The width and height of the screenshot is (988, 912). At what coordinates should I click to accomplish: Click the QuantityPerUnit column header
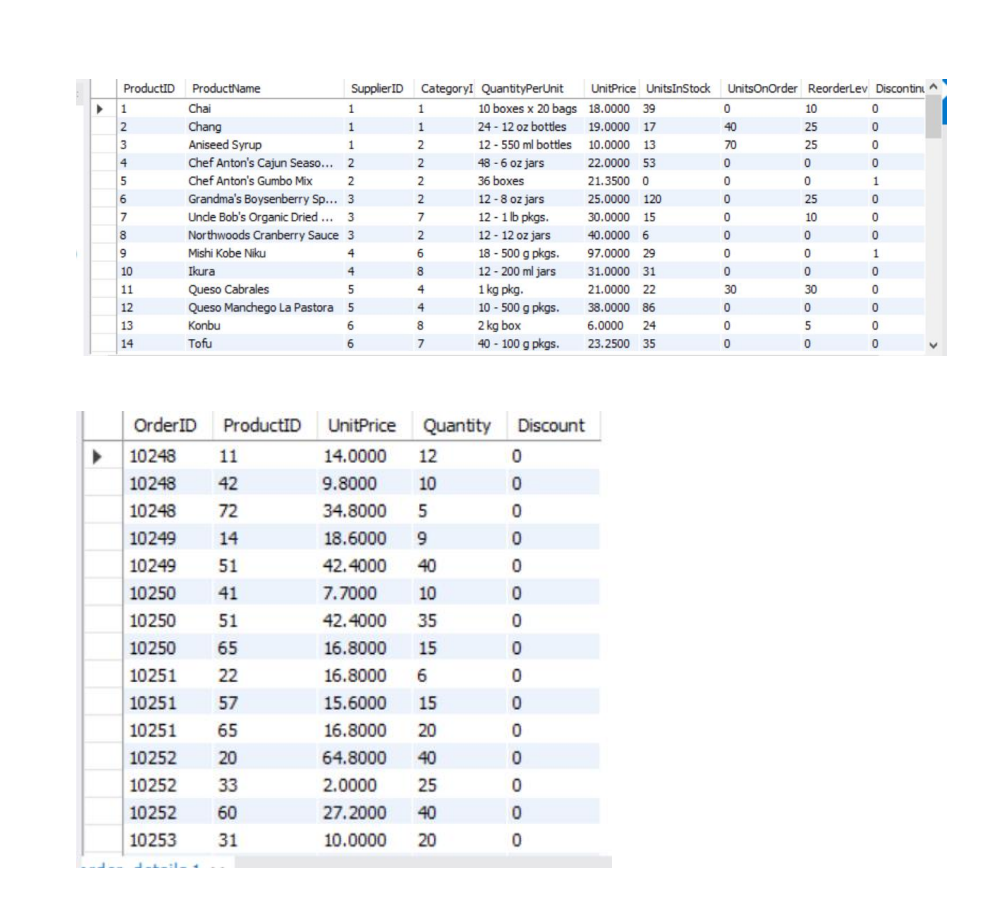point(522,89)
